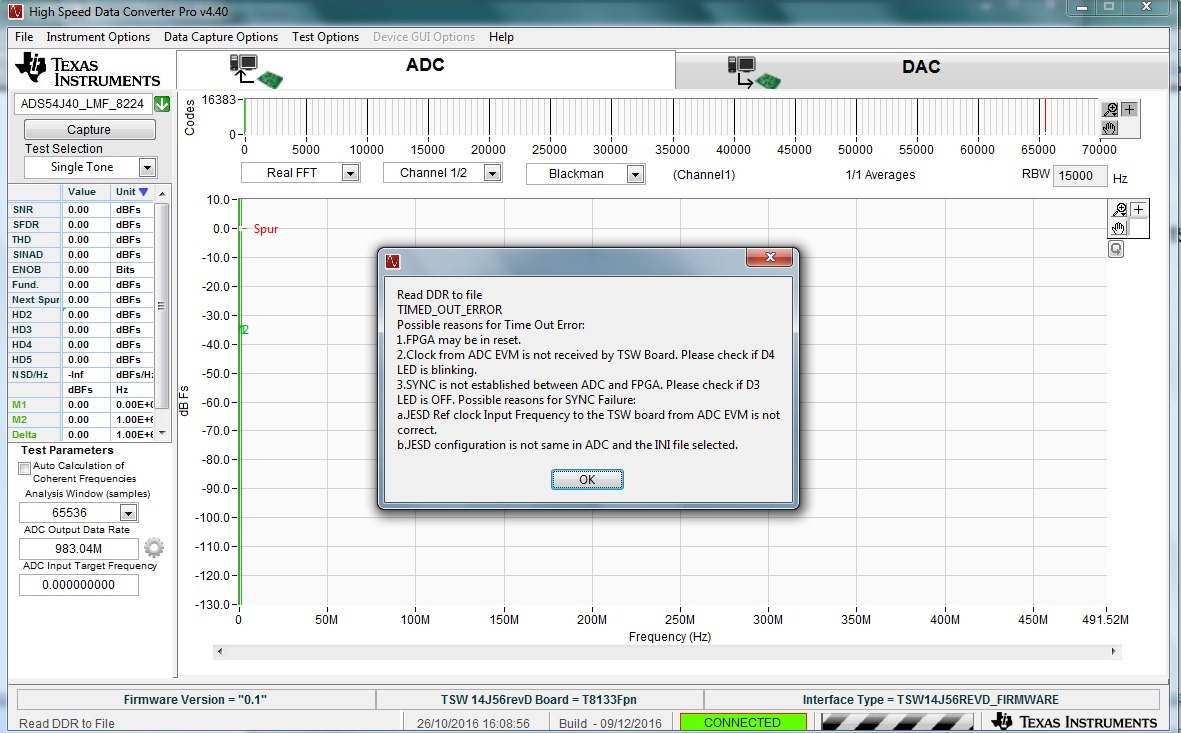Click the app icon in the title bar
Viewport: 1181px width, 733px height.
16,11
